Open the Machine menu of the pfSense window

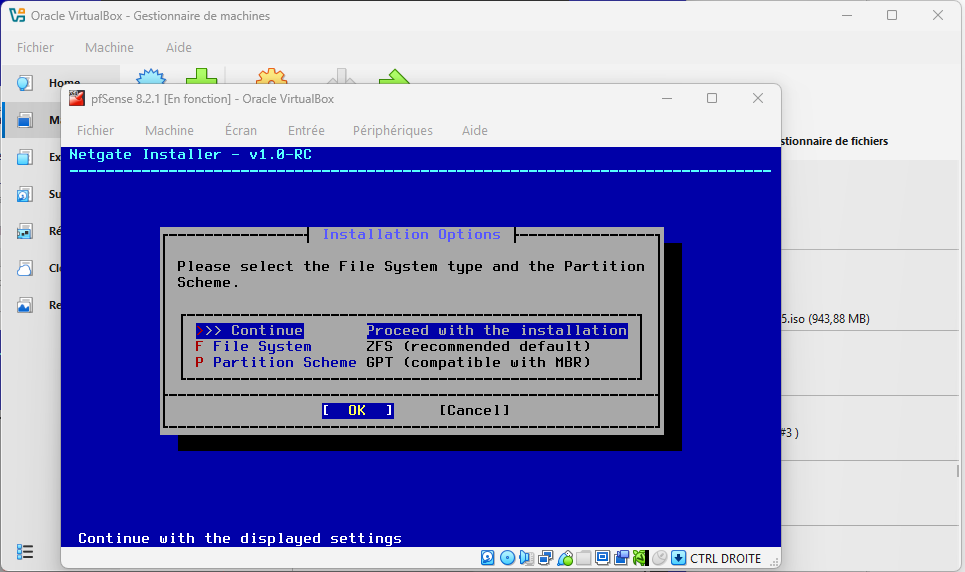pos(169,130)
